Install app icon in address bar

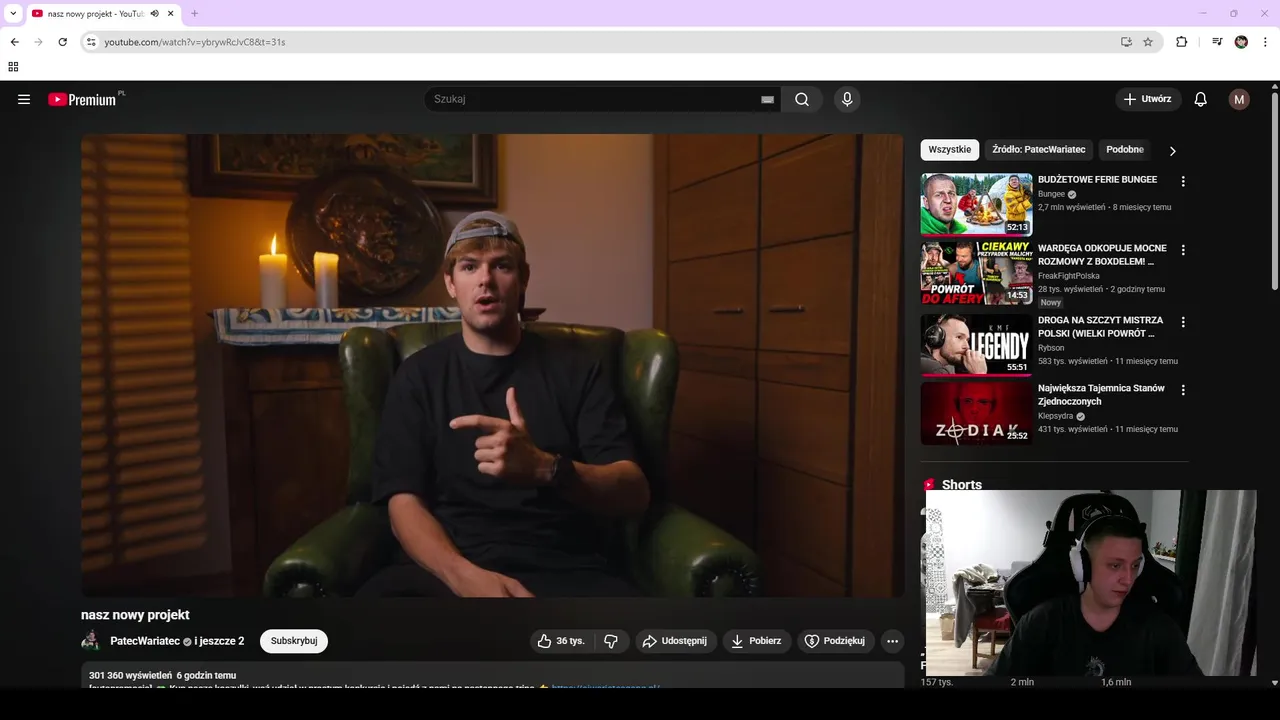click(1126, 42)
